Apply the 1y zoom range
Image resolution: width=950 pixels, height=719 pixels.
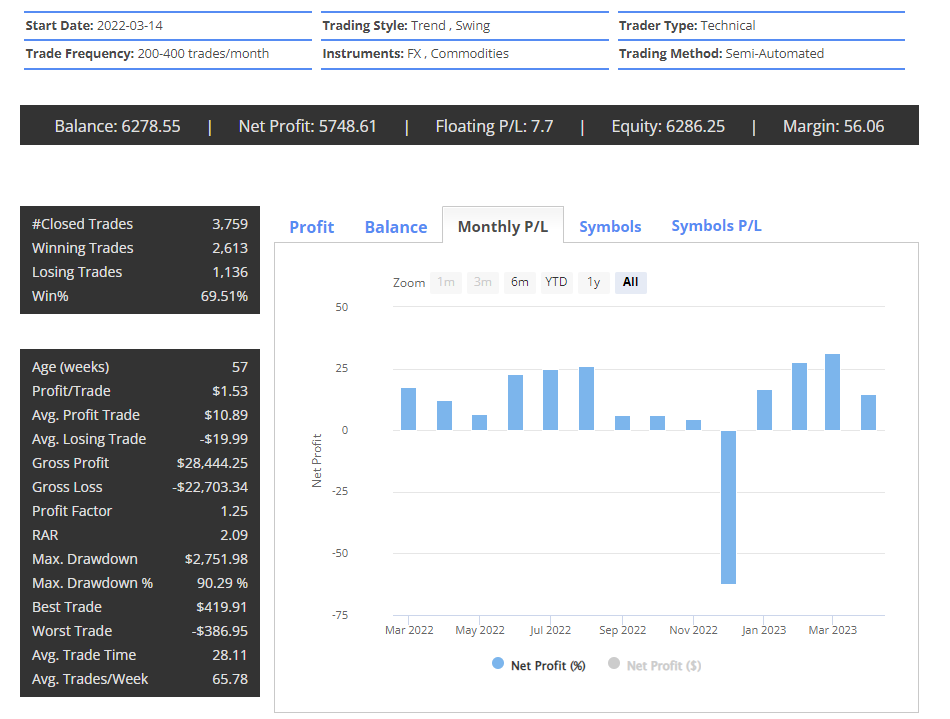(x=593, y=282)
